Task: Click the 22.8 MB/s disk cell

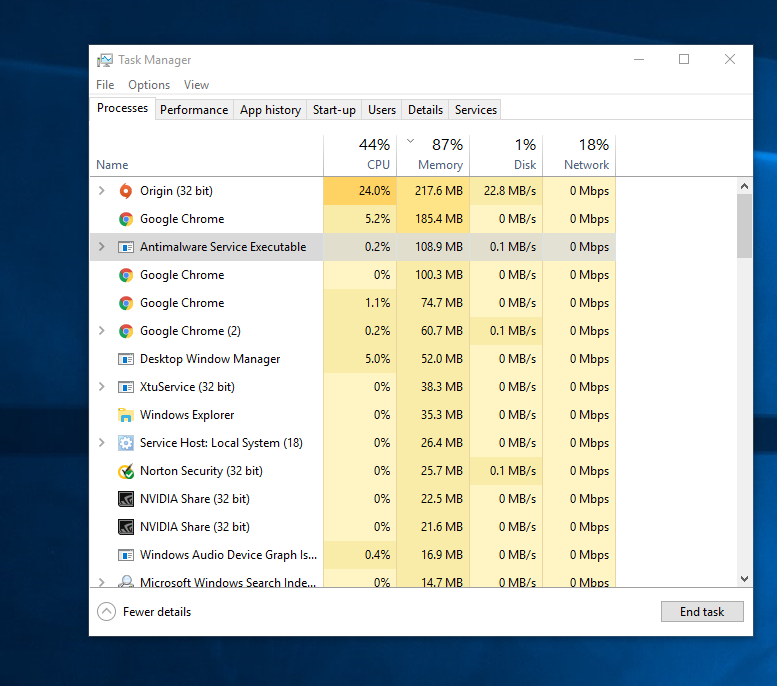Action: pyautogui.click(x=506, y=191)
